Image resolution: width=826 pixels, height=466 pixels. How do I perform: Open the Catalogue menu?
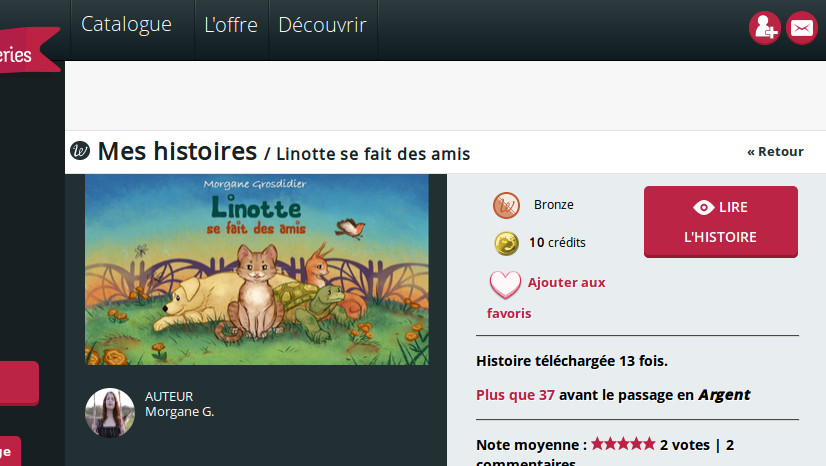(x=126, y=25)
